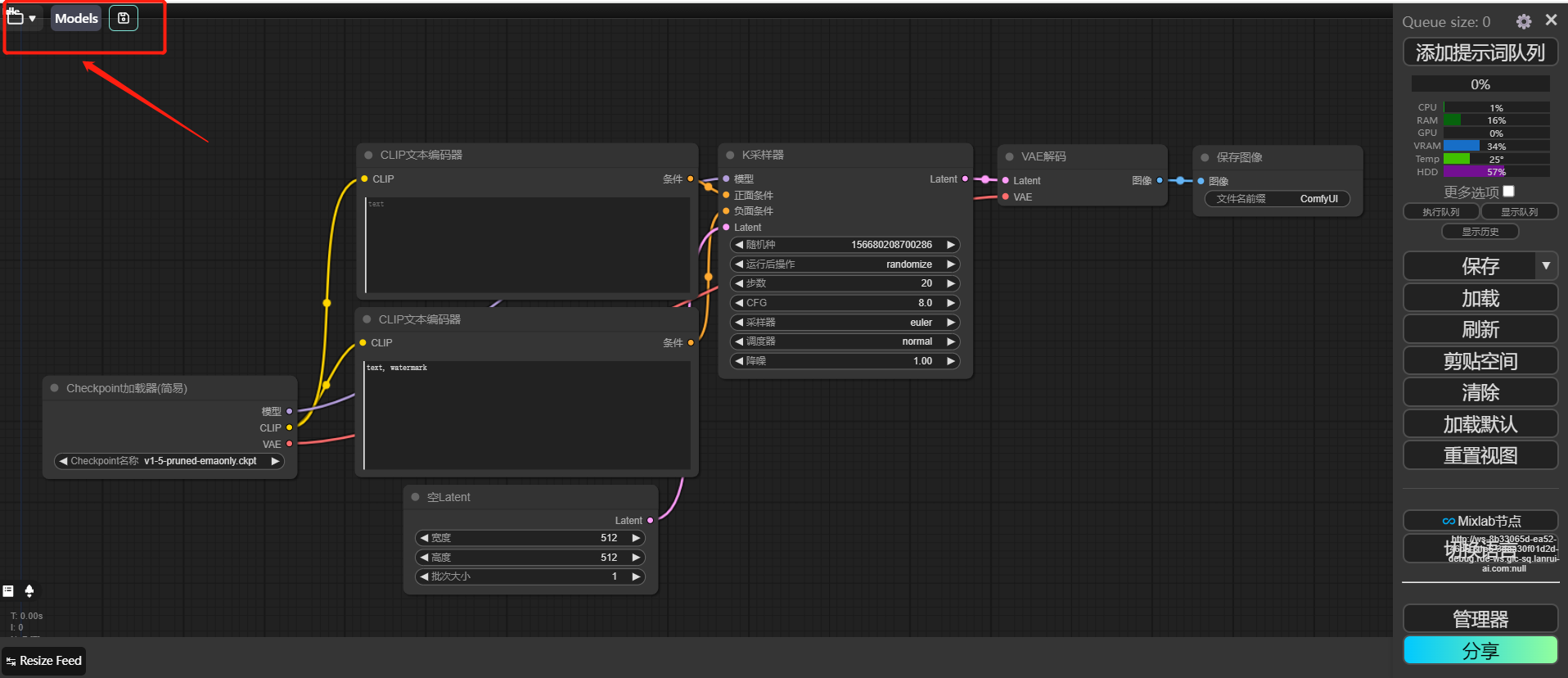Viewport: 1568px width, 678px height.
Task: Decrease 随机种 seed with left arrow
Action: pos(739,245)
